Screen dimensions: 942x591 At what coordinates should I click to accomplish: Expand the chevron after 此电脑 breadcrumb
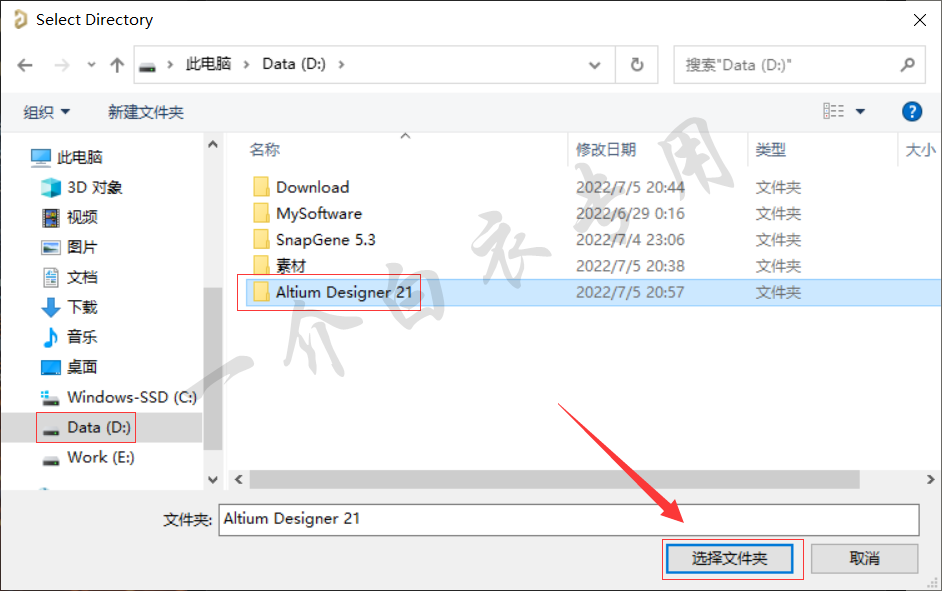tap(246, 64)
